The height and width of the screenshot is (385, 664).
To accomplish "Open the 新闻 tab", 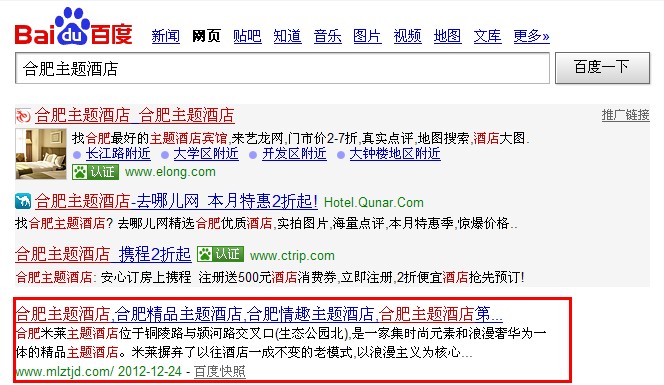I will (166, 36).
